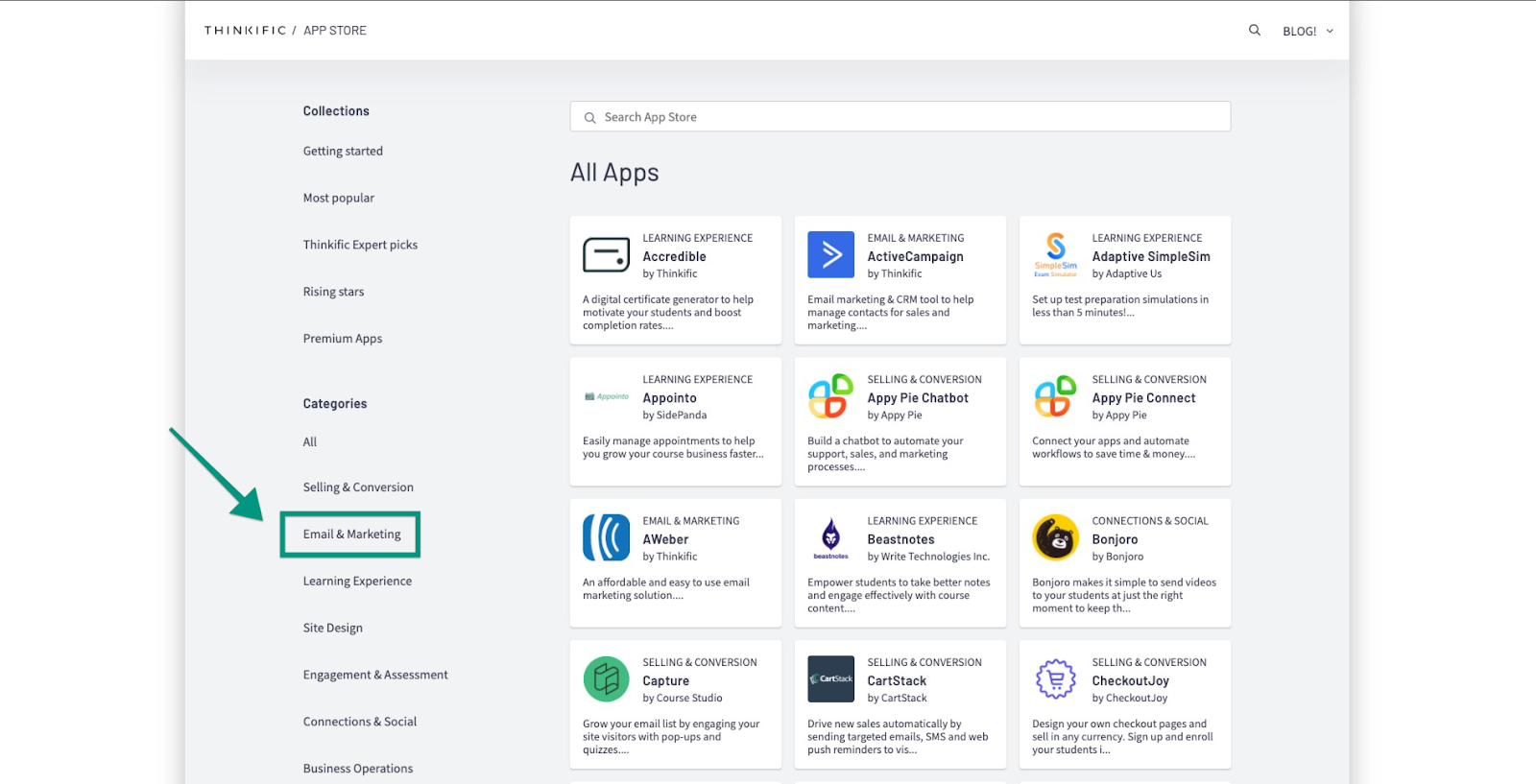
Task: Click the magnifier inside Search App Store field
Action: point(589,118)
